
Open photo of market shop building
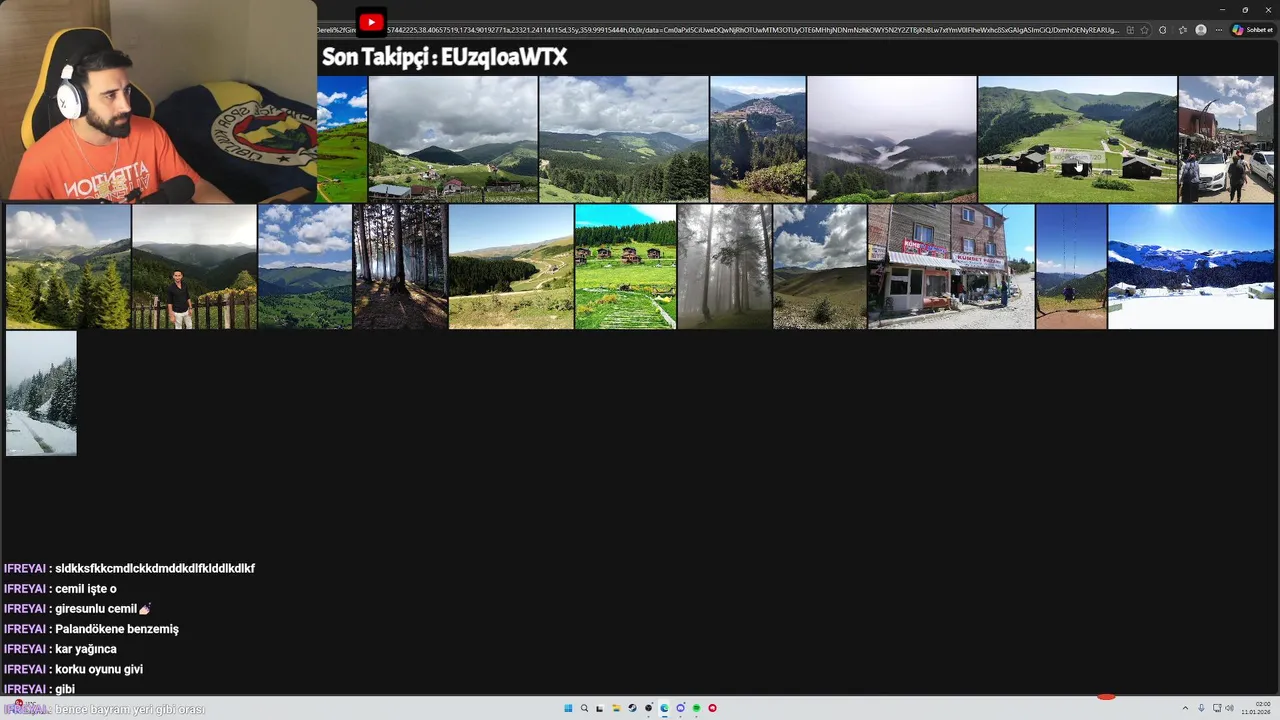pyautogui.click(x=951, y=267)
